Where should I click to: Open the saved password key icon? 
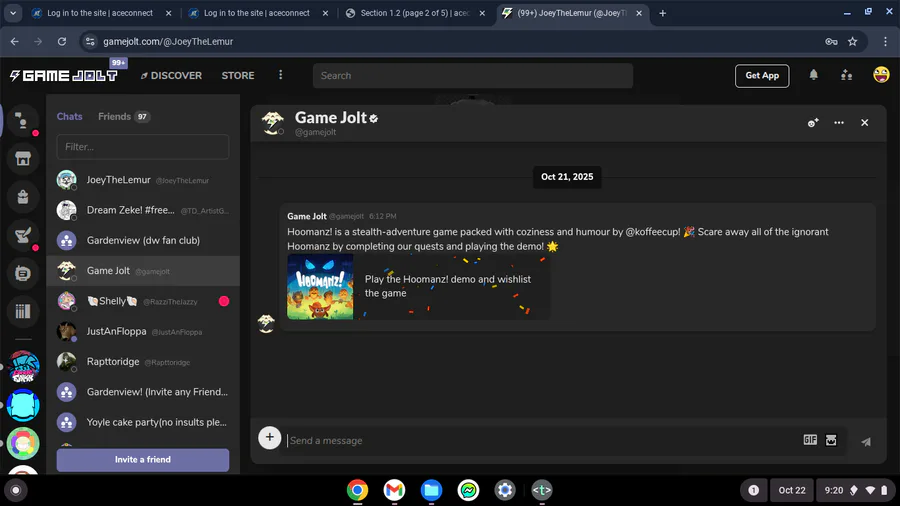click(831, 41)
